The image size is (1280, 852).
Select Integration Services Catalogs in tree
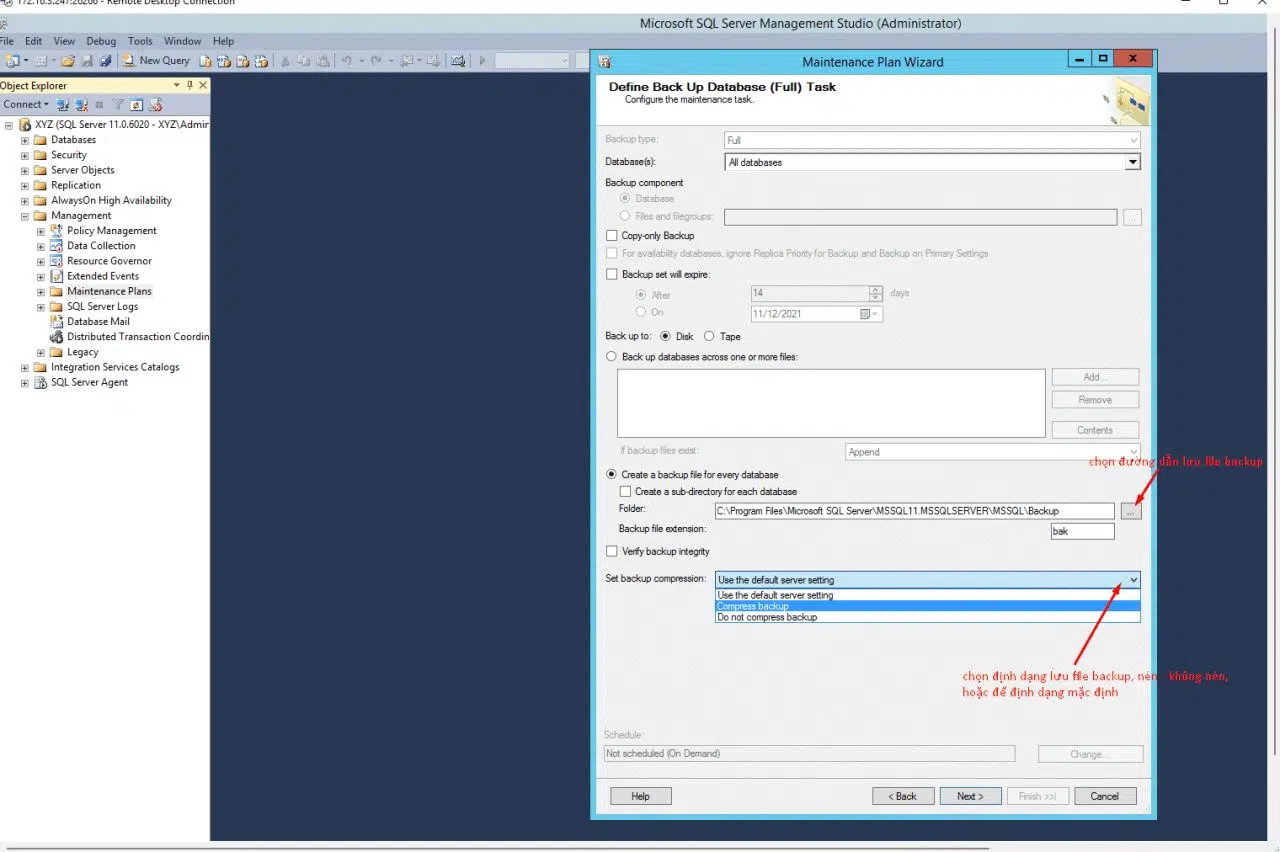click(x=115, y=367)
